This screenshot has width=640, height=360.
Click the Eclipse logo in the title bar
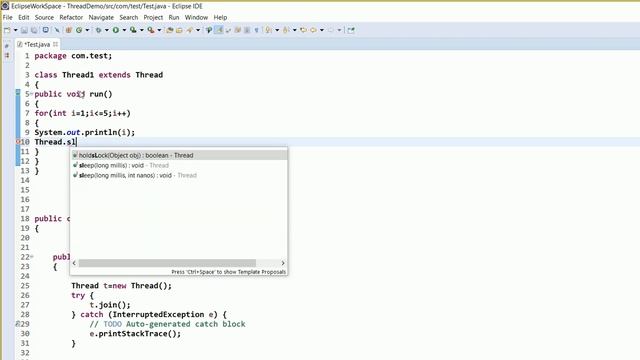click(x=5, y=6)
